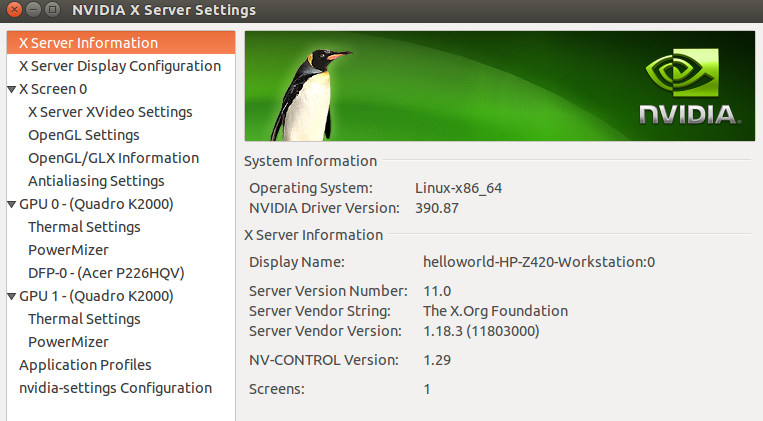The height and width of the screenshot is (421, 763).
Task: Click driver version value 390.87
Action: coord(437,208)
